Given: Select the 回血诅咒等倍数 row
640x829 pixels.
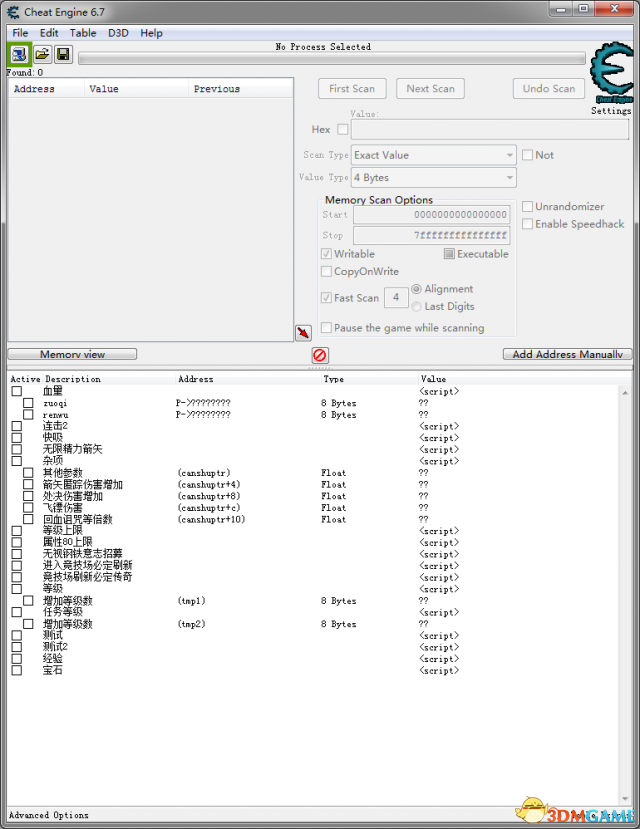Looking at the screenshot, I should [x=314, y=519].
